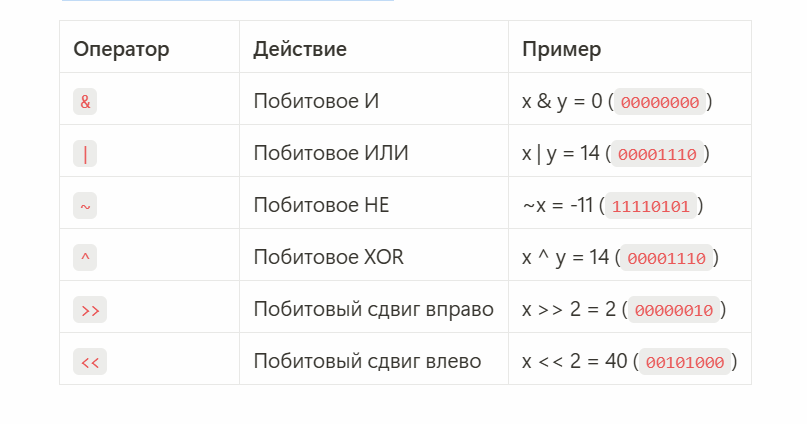Image resolution: width=807 pixels, height=424 pixels.
Task: Click the 00000000 binary code value
Action: 660,102
